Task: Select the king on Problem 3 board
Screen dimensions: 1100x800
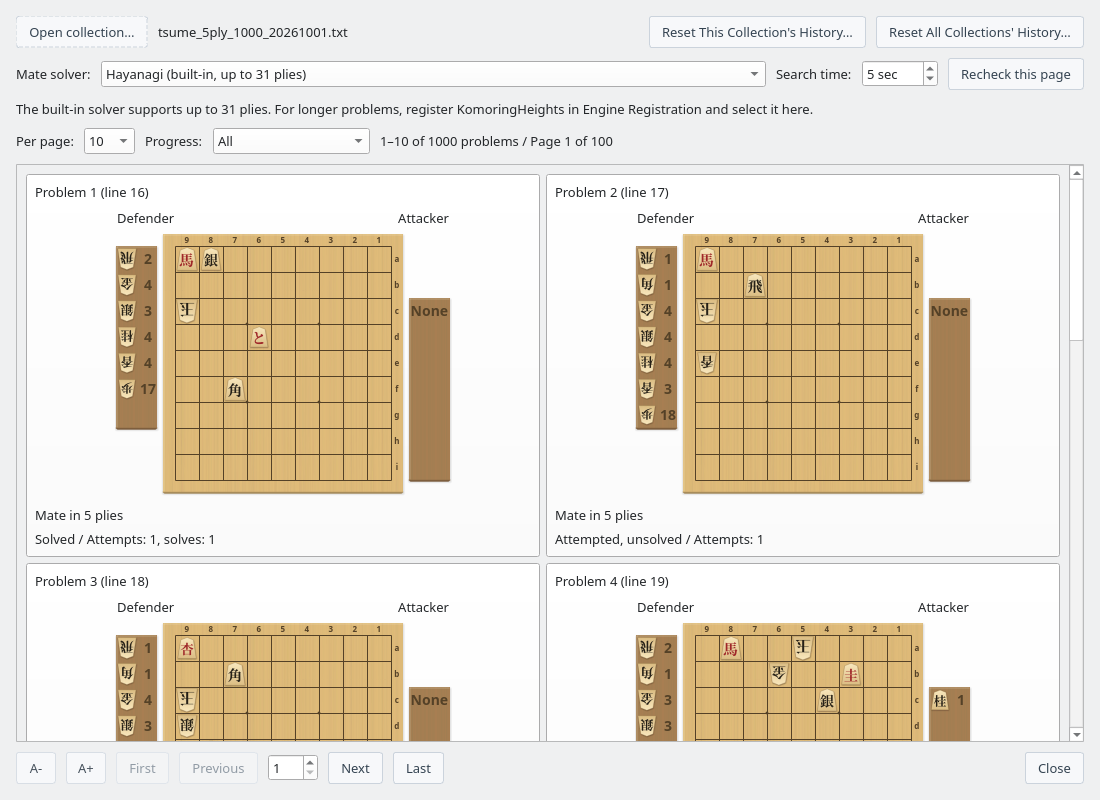Action: 187,700
